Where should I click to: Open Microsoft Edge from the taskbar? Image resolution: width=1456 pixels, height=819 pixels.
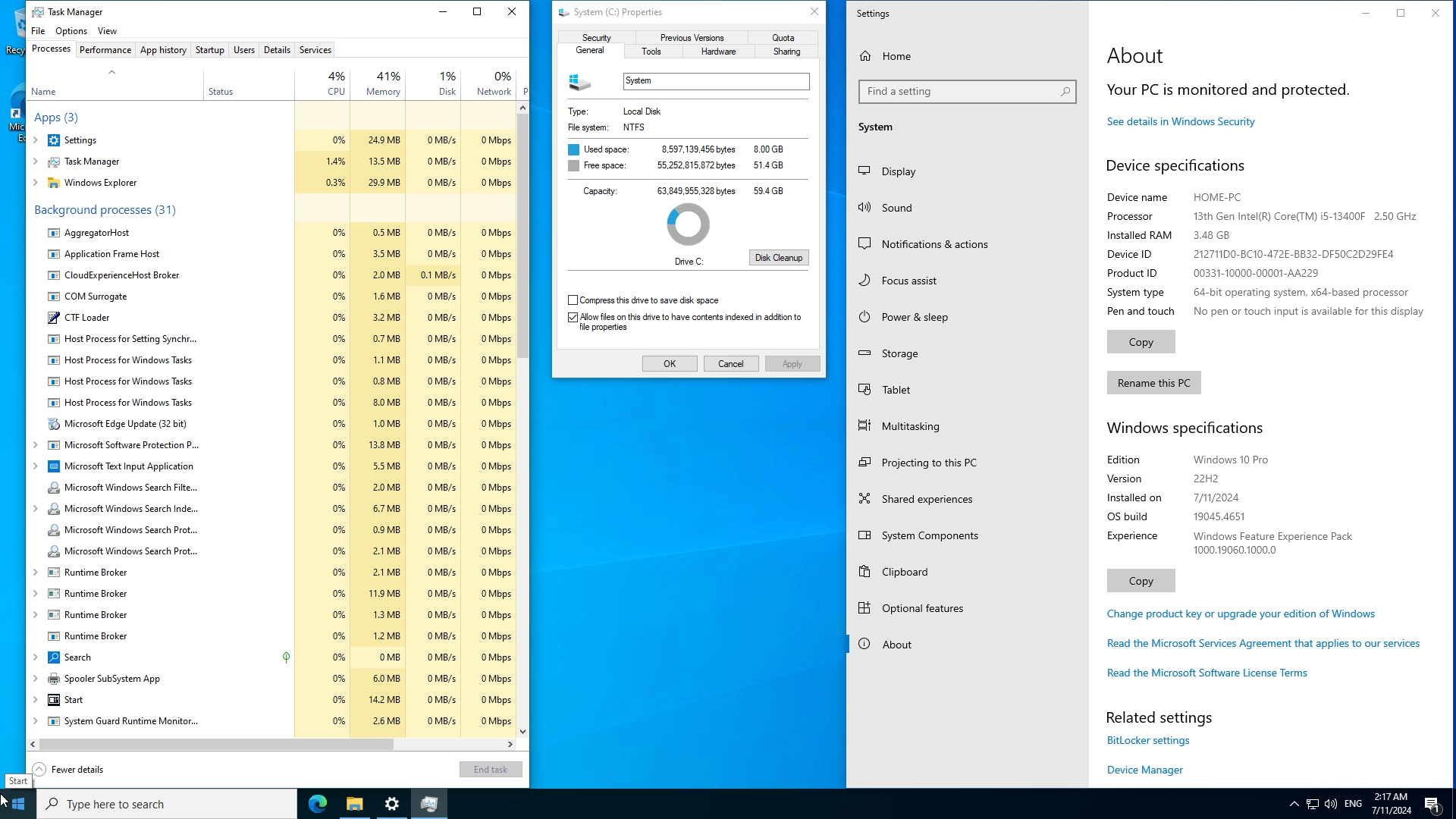317,804
